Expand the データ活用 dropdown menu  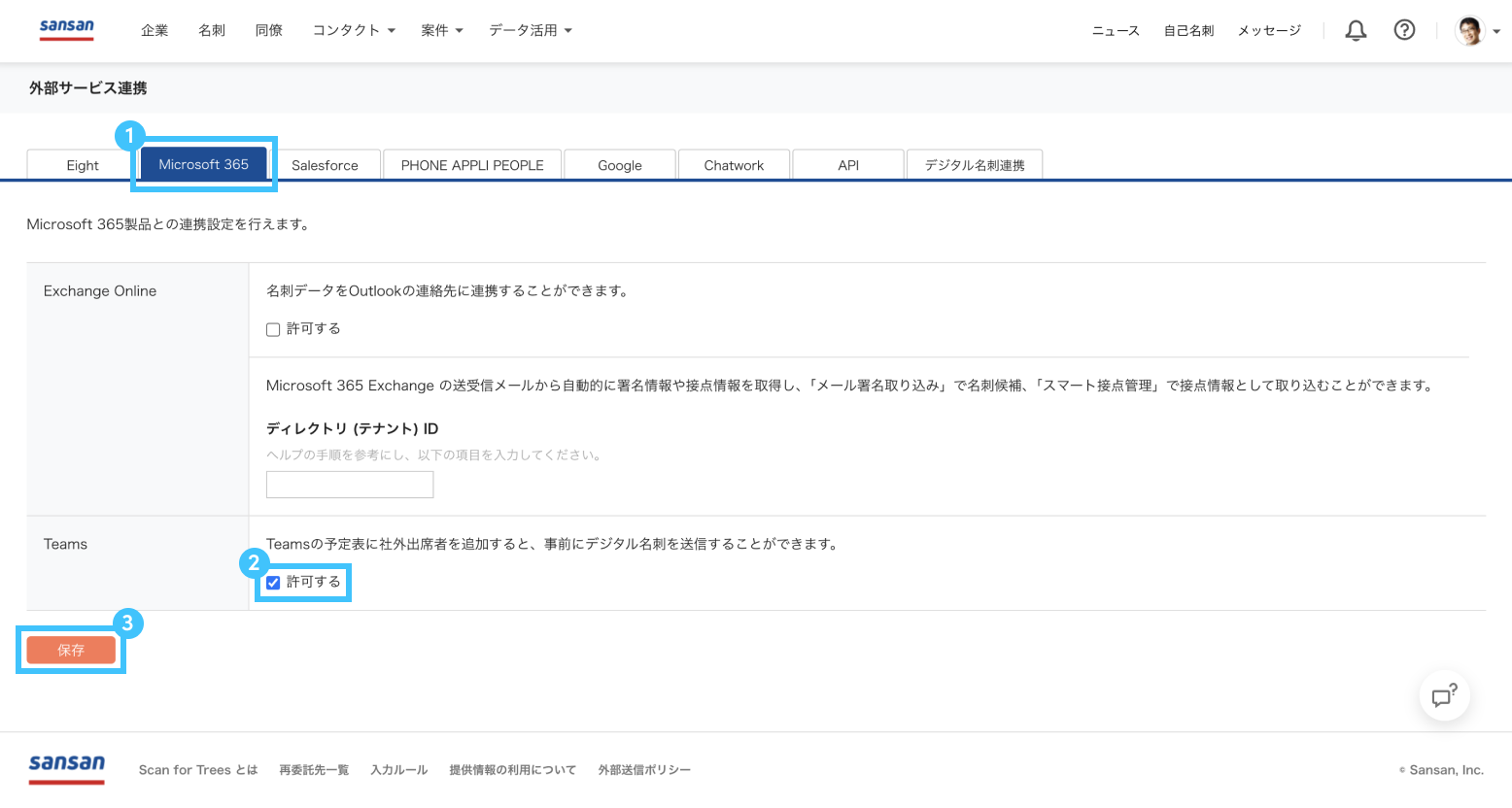point(531,30)
